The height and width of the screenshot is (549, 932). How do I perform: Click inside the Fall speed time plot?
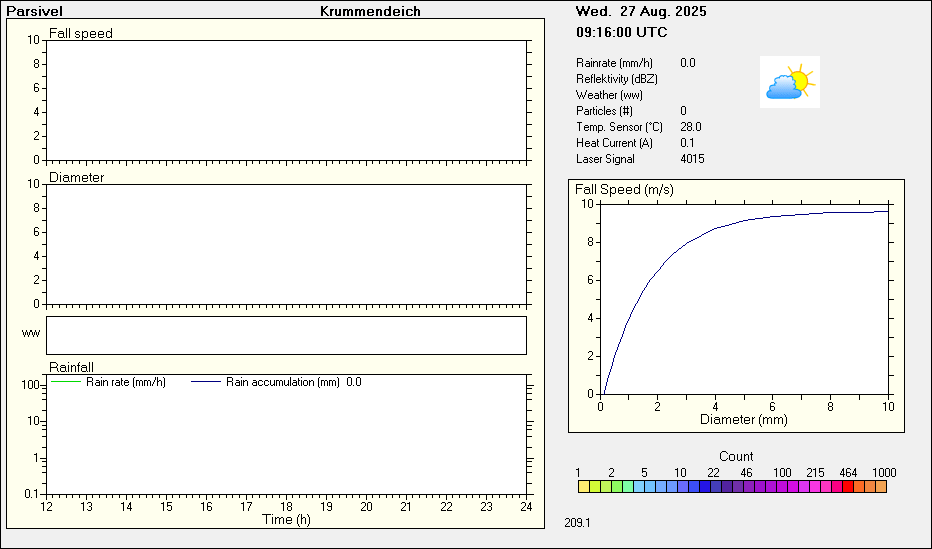click(x=286, y=100)
